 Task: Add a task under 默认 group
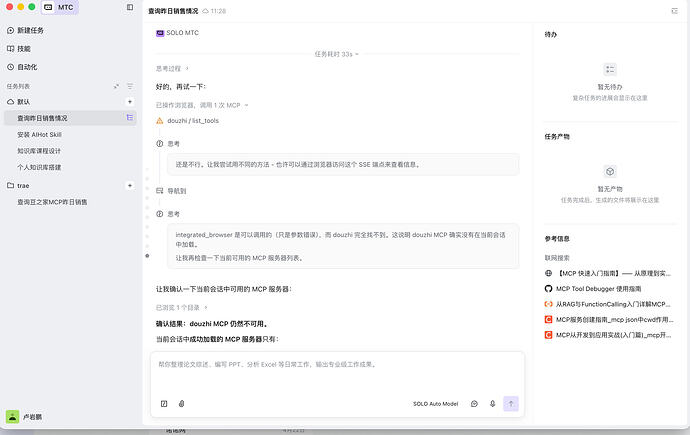tap(130, 102)
